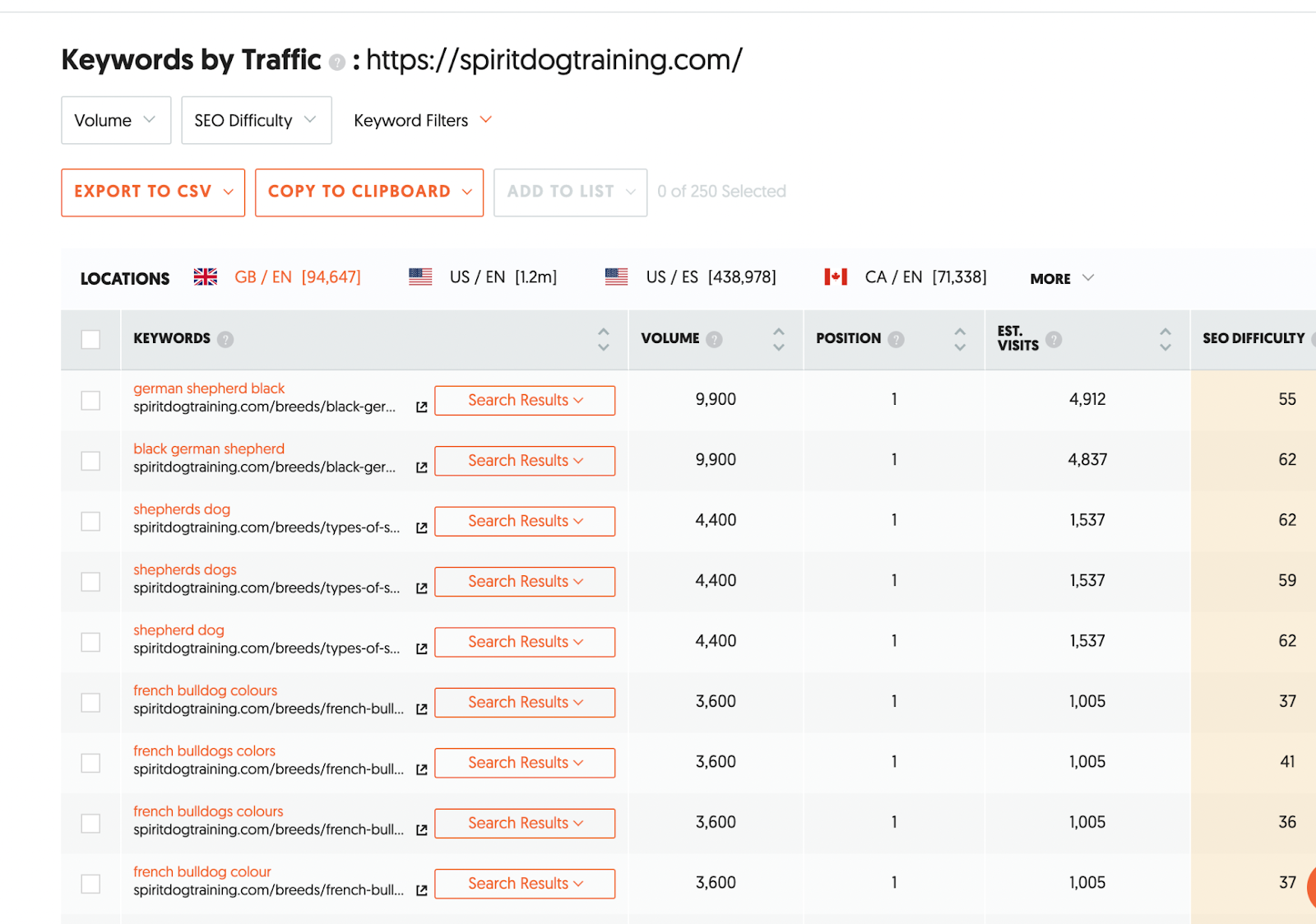
Task: Click the Canada flag icon
Action: click(836, 277)
